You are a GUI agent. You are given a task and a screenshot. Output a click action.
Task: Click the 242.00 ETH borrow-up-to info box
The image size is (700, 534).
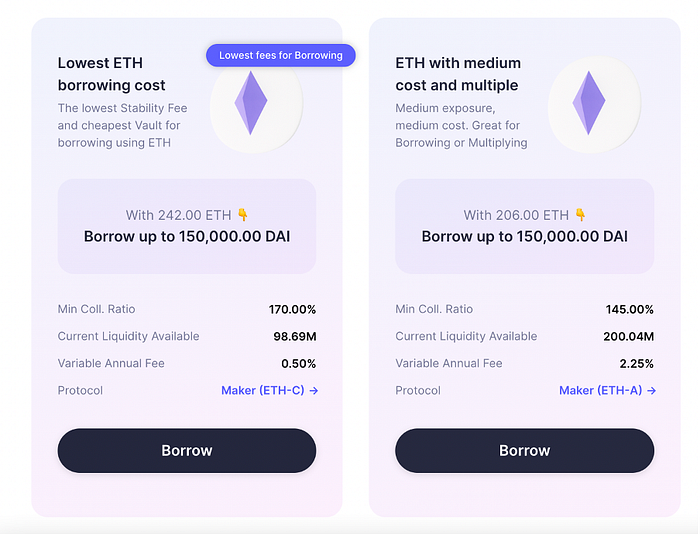(187, 226)
